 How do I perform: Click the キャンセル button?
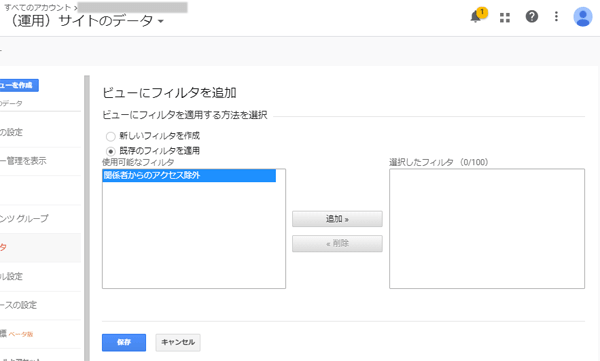point(178,342)
